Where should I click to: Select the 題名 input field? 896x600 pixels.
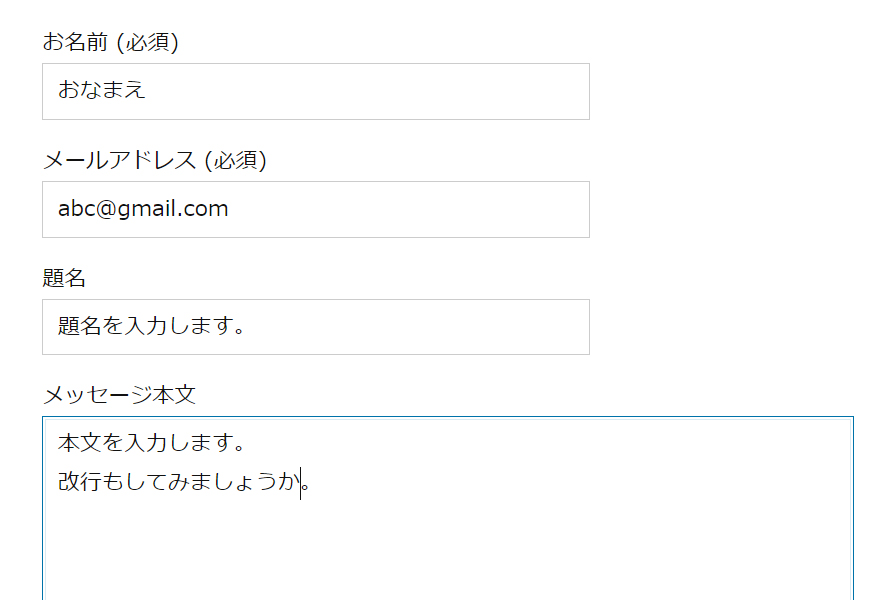315,327
